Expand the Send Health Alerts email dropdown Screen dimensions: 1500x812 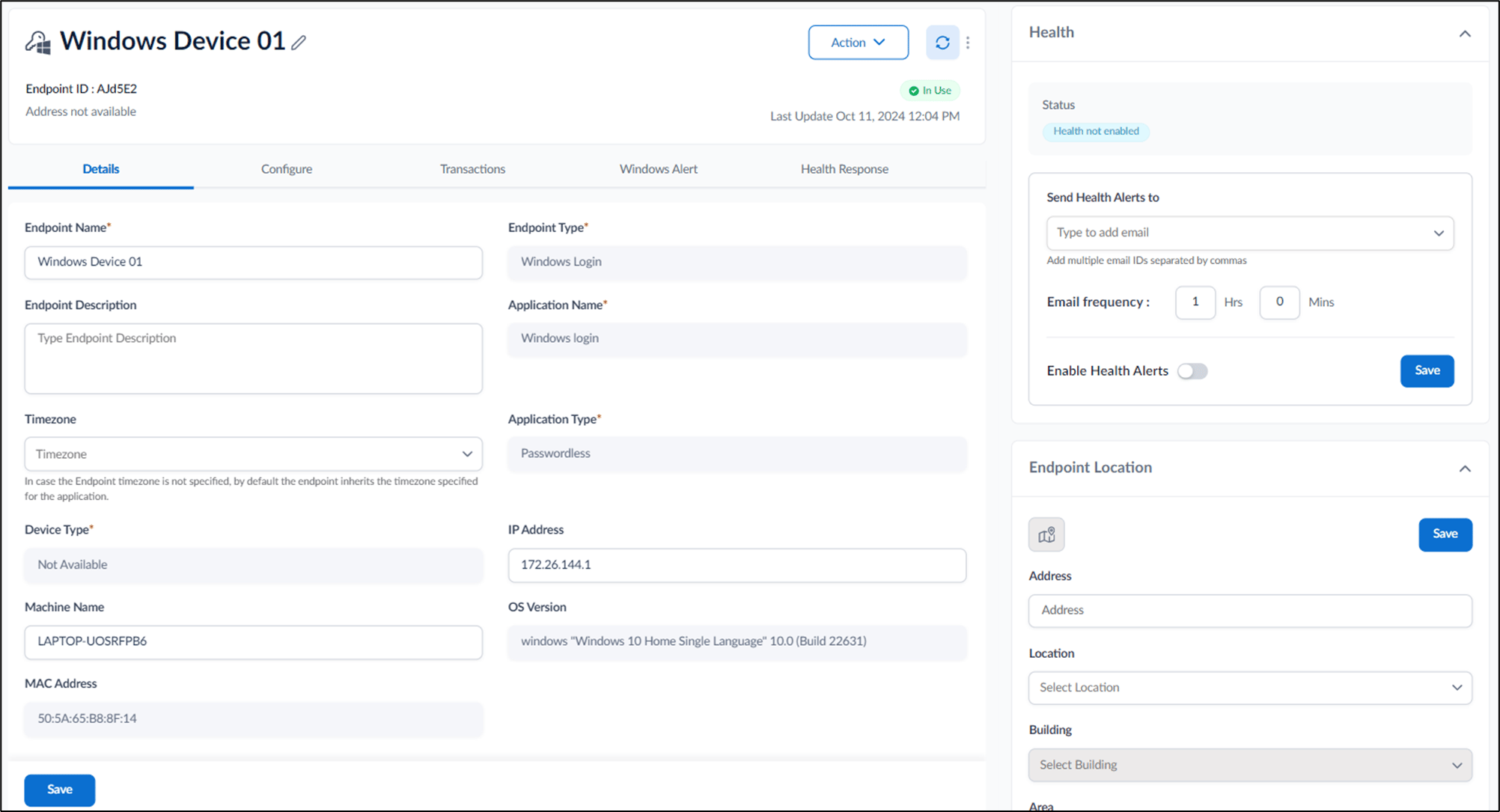coord(1250,233)
